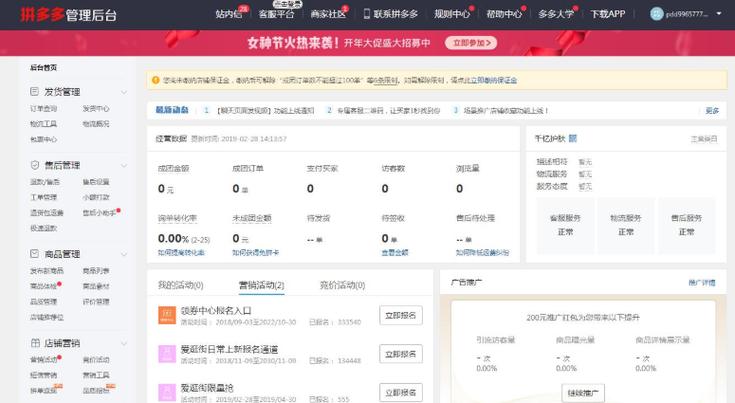Click link under 售后待处理

pos(482,253)
